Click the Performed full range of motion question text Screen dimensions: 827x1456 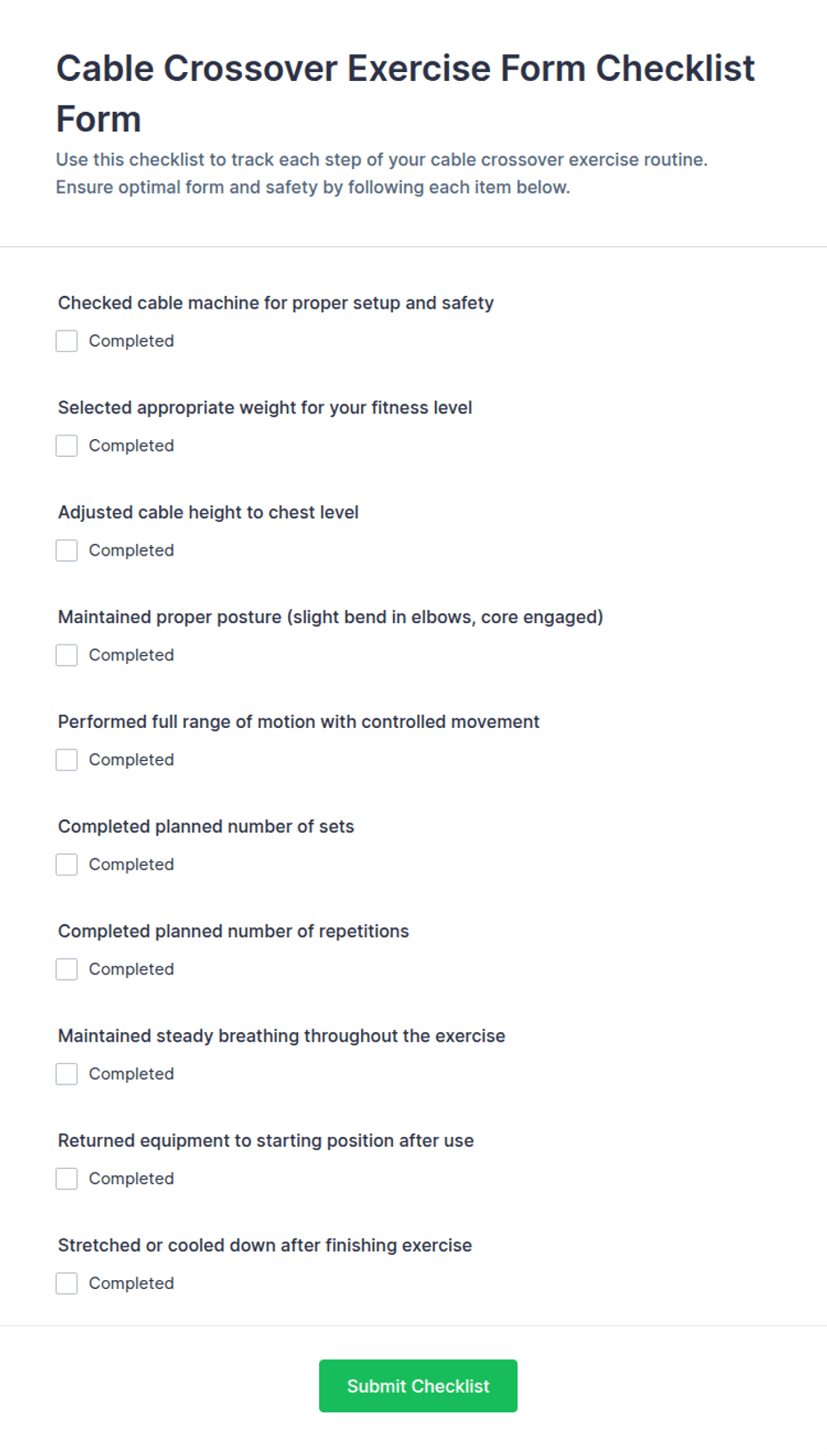coord(298,722)
